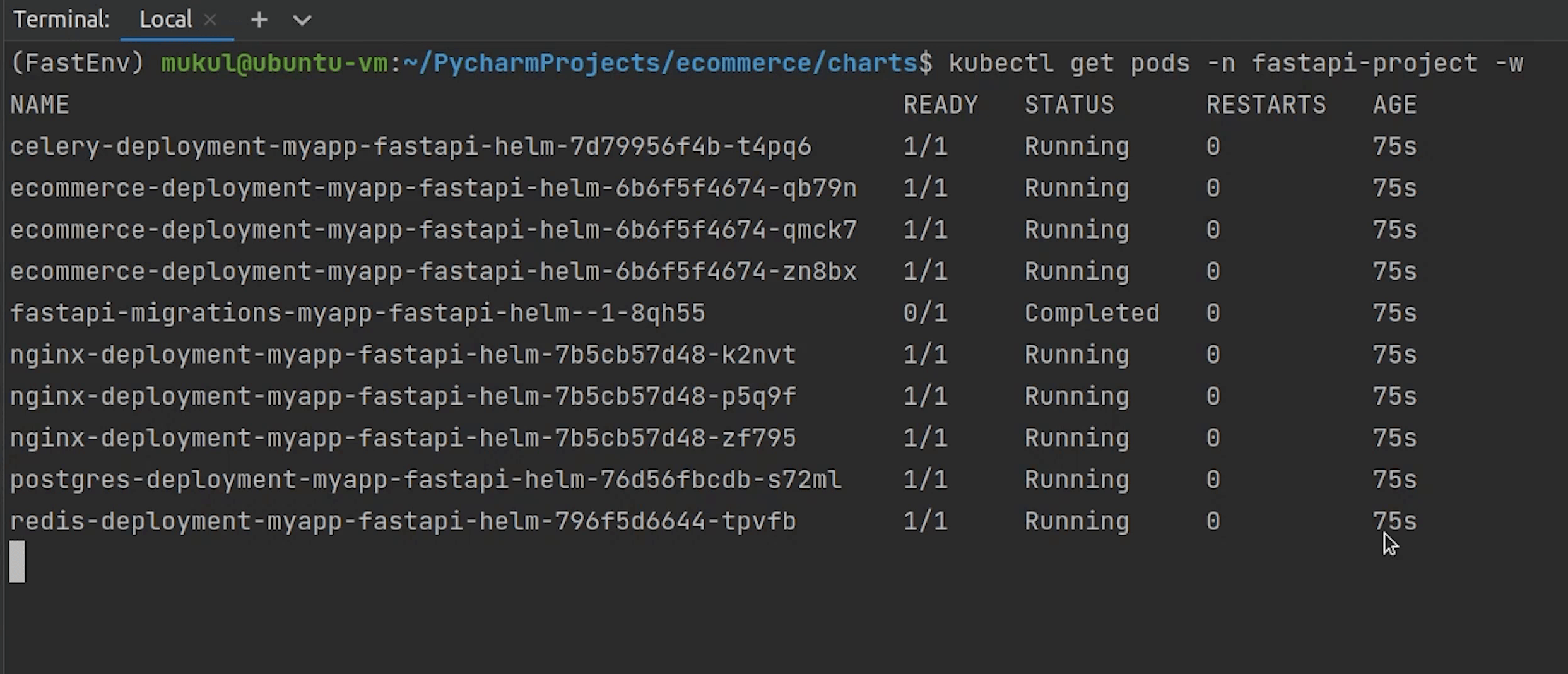
Task: Select the postgres-deployment pod name
Action: click(425, 480)
